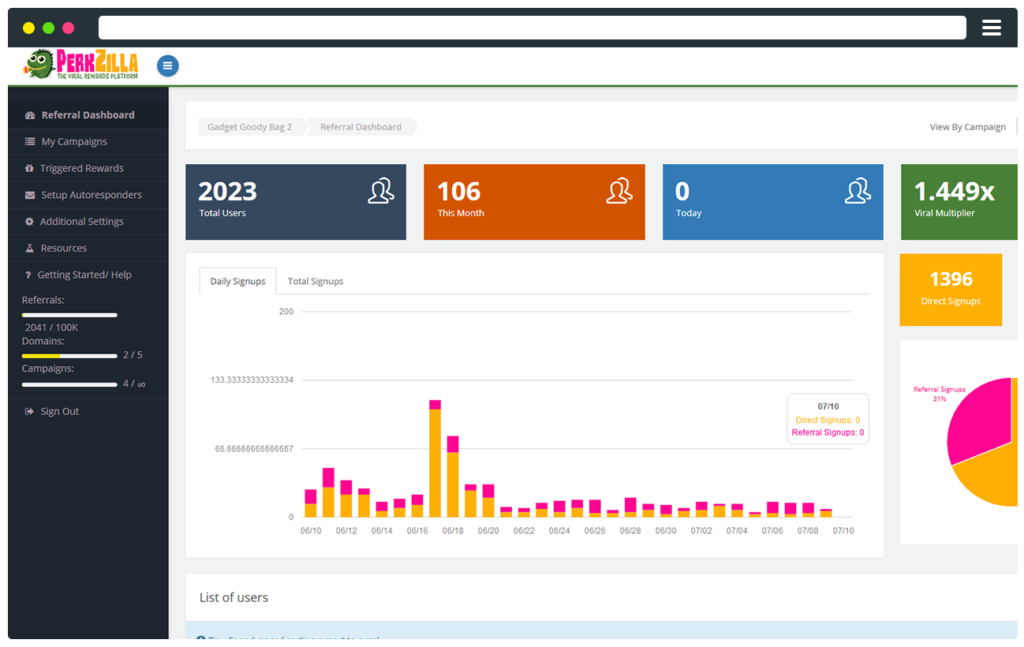This screenshot has width=1024, height=647.
Task: Open the View By Campaign dropdown
Action: (x=967, y=127)
